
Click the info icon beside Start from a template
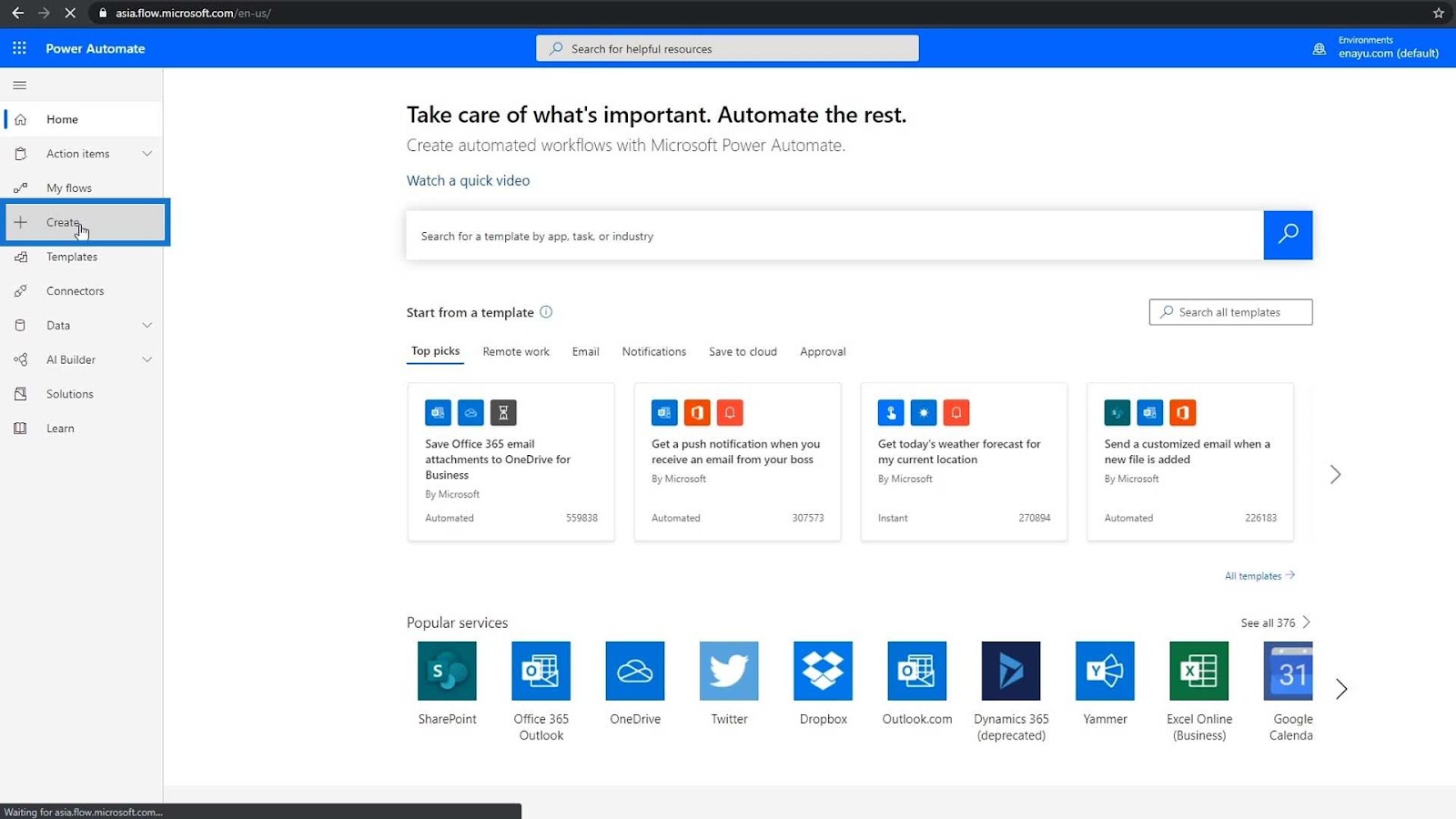tap(546, 312)
